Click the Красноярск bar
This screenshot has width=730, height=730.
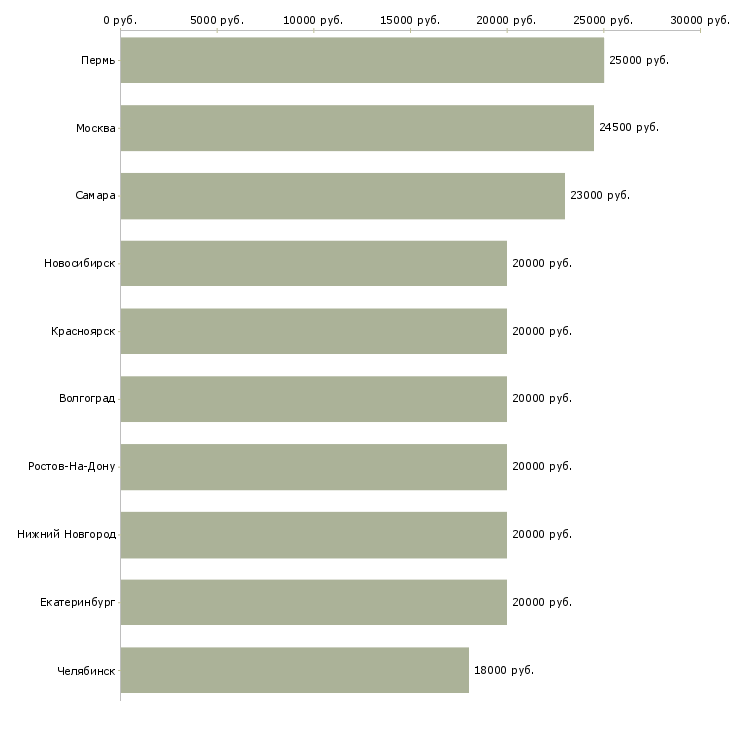point(314,331)
